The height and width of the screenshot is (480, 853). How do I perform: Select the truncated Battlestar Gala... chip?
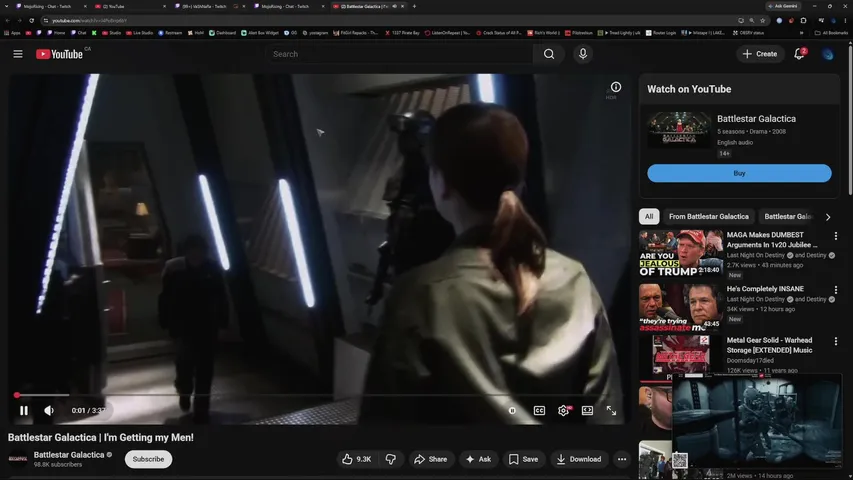[x=788, y=217]
